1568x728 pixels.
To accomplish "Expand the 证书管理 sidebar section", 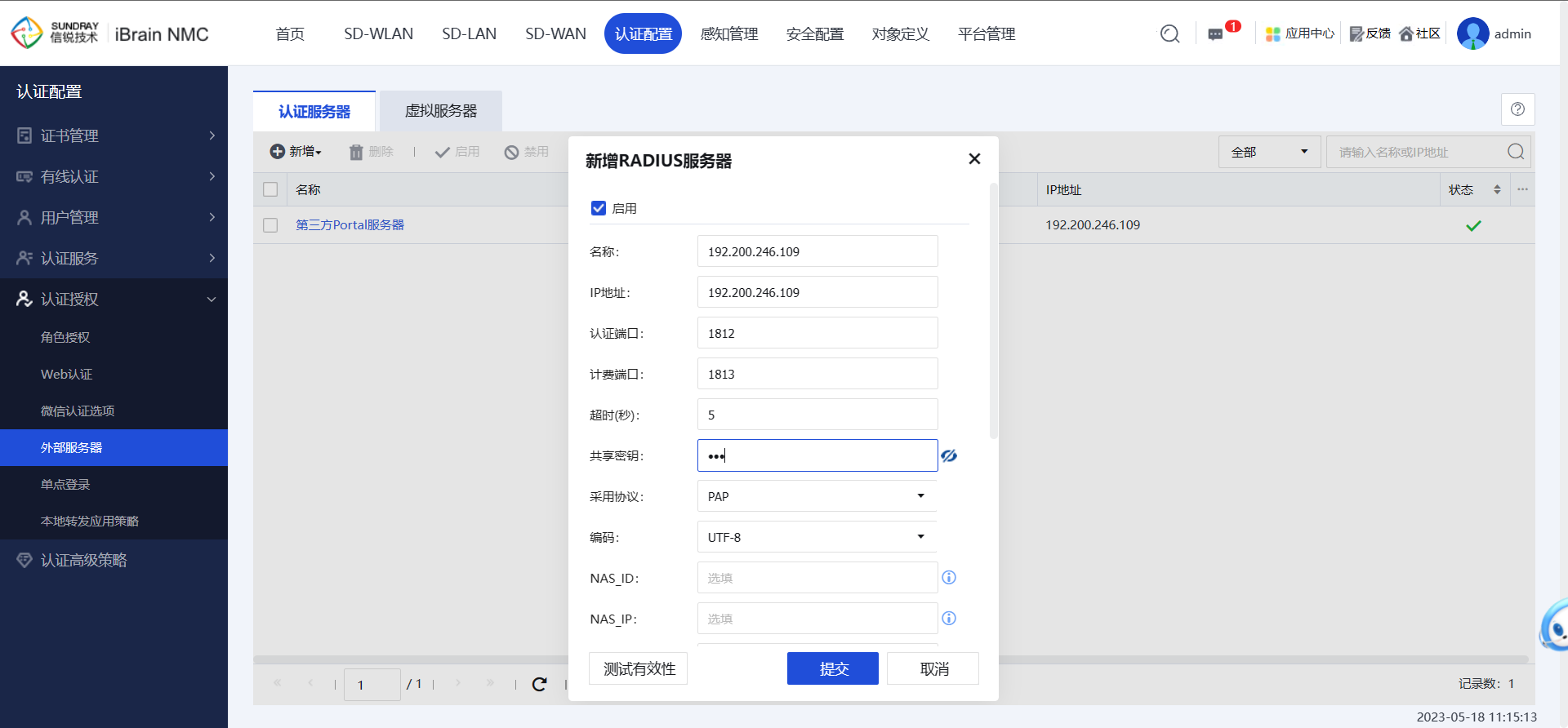I will pos(114,135).
